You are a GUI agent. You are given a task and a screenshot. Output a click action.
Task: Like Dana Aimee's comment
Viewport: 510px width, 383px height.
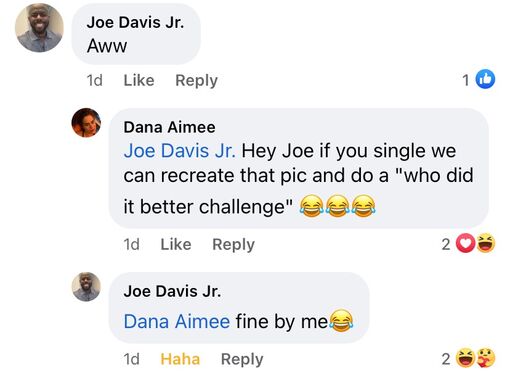point(176,244)
